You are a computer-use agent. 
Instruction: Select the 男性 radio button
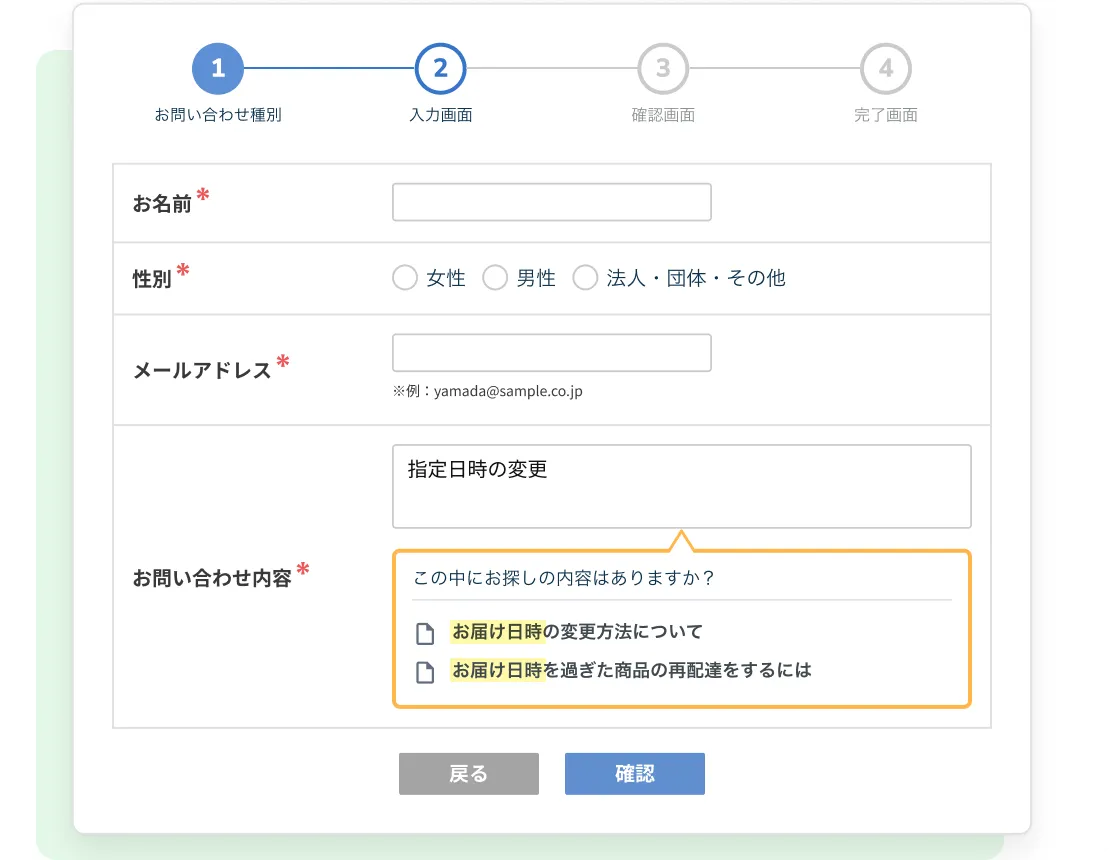495,278
